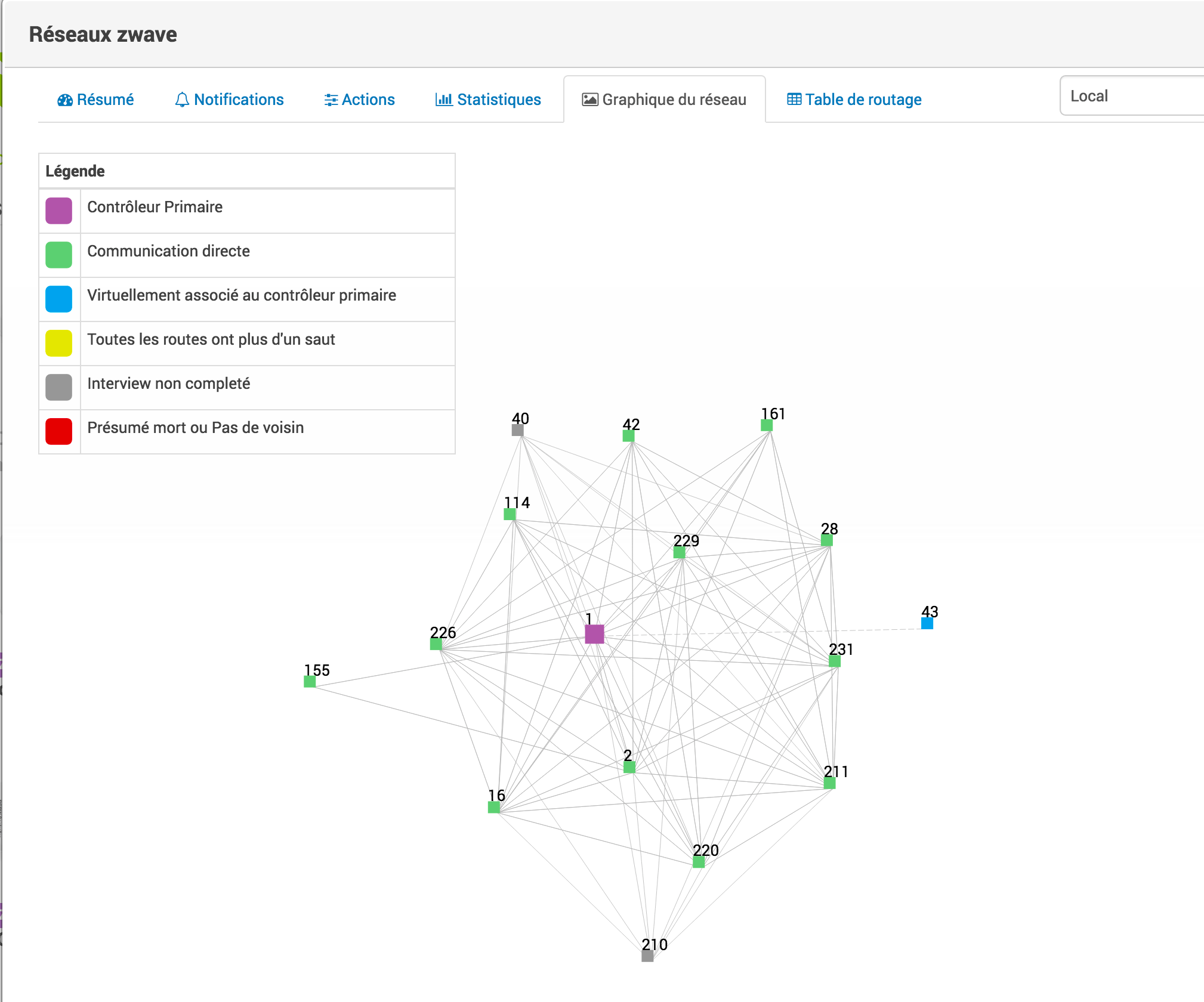Viewport: 1204px width, 1002px height.
Task: Select green node 211 in graph
Action: (829, 783)
